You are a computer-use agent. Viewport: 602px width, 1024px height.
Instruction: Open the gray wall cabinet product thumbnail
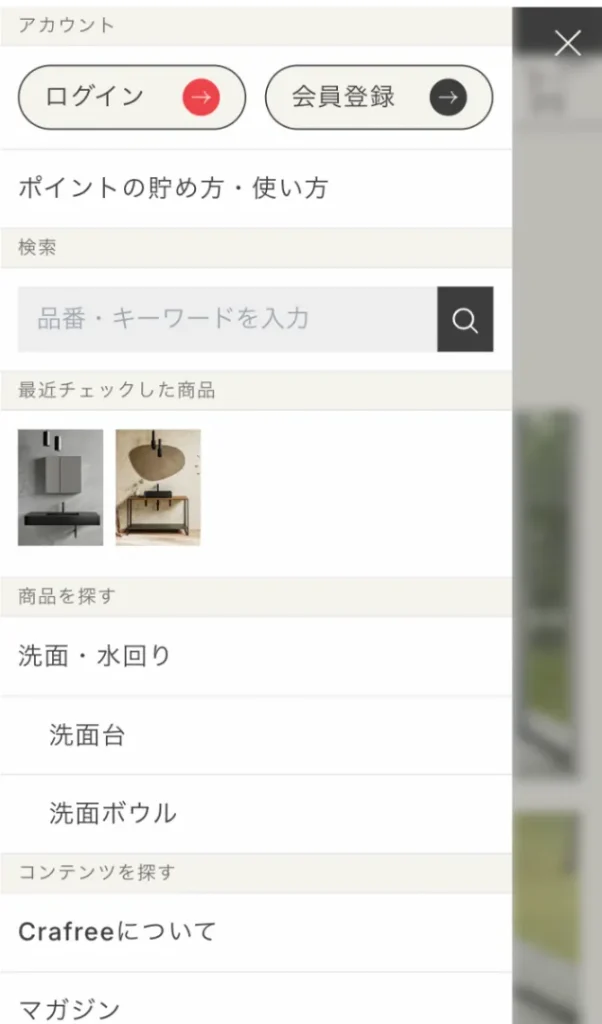[x=60, y=487]
